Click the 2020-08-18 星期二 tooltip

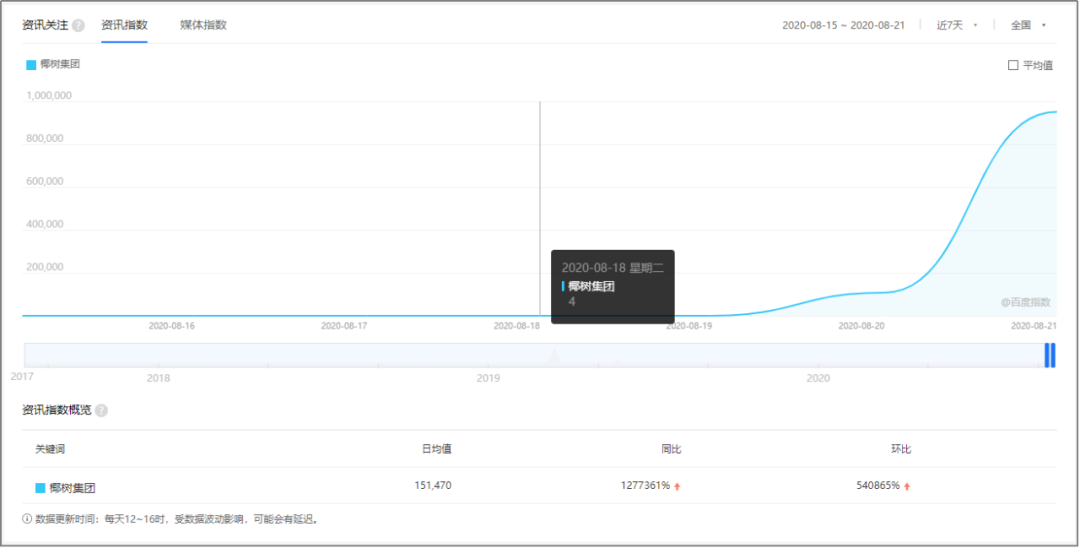[x=613, y=286]
